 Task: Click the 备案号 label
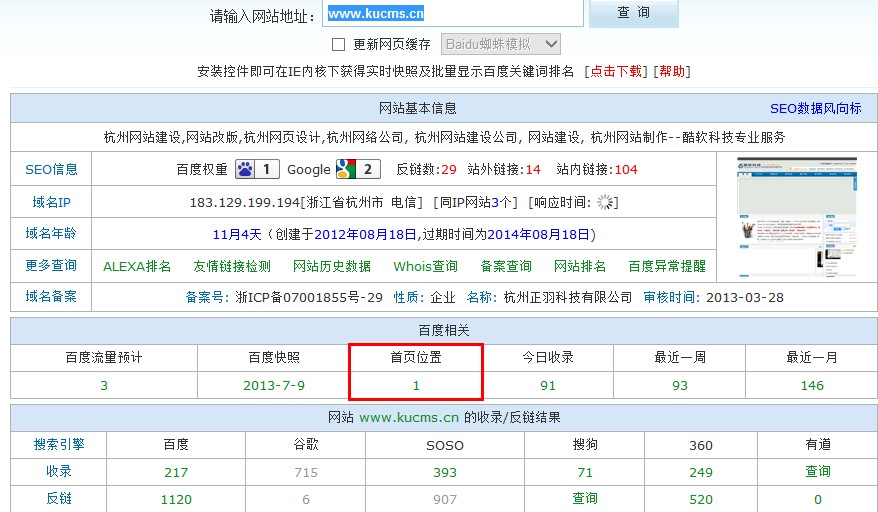(x=207, y=297)
